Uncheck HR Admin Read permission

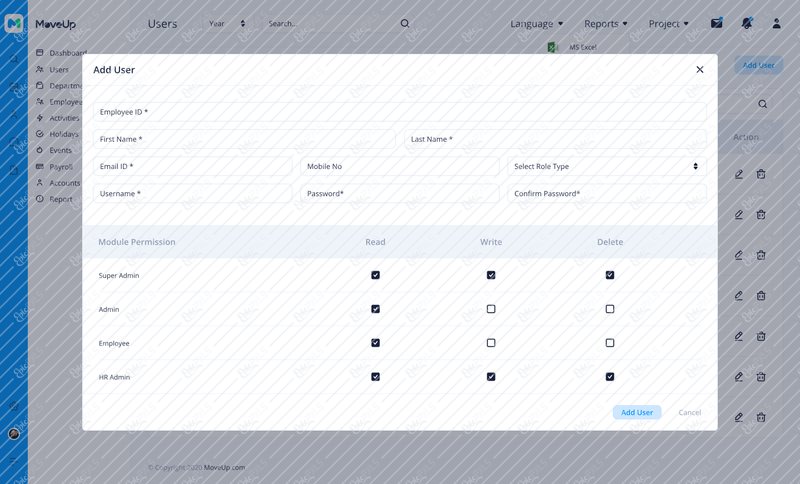376,377
